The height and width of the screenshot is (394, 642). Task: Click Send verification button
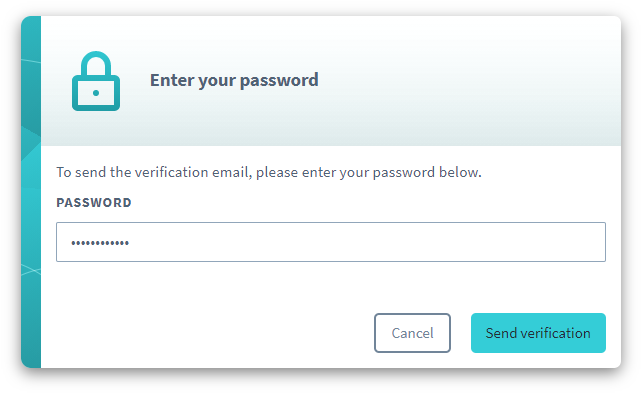[538, 333]
